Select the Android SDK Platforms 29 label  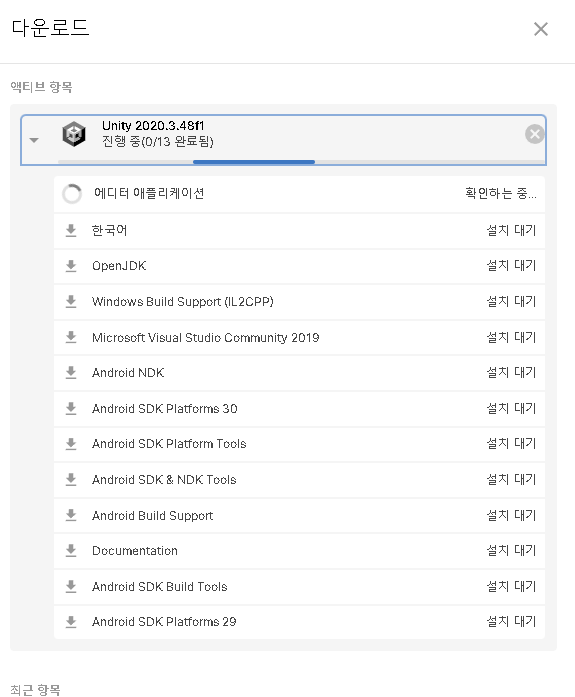click(x=164, y=621)
